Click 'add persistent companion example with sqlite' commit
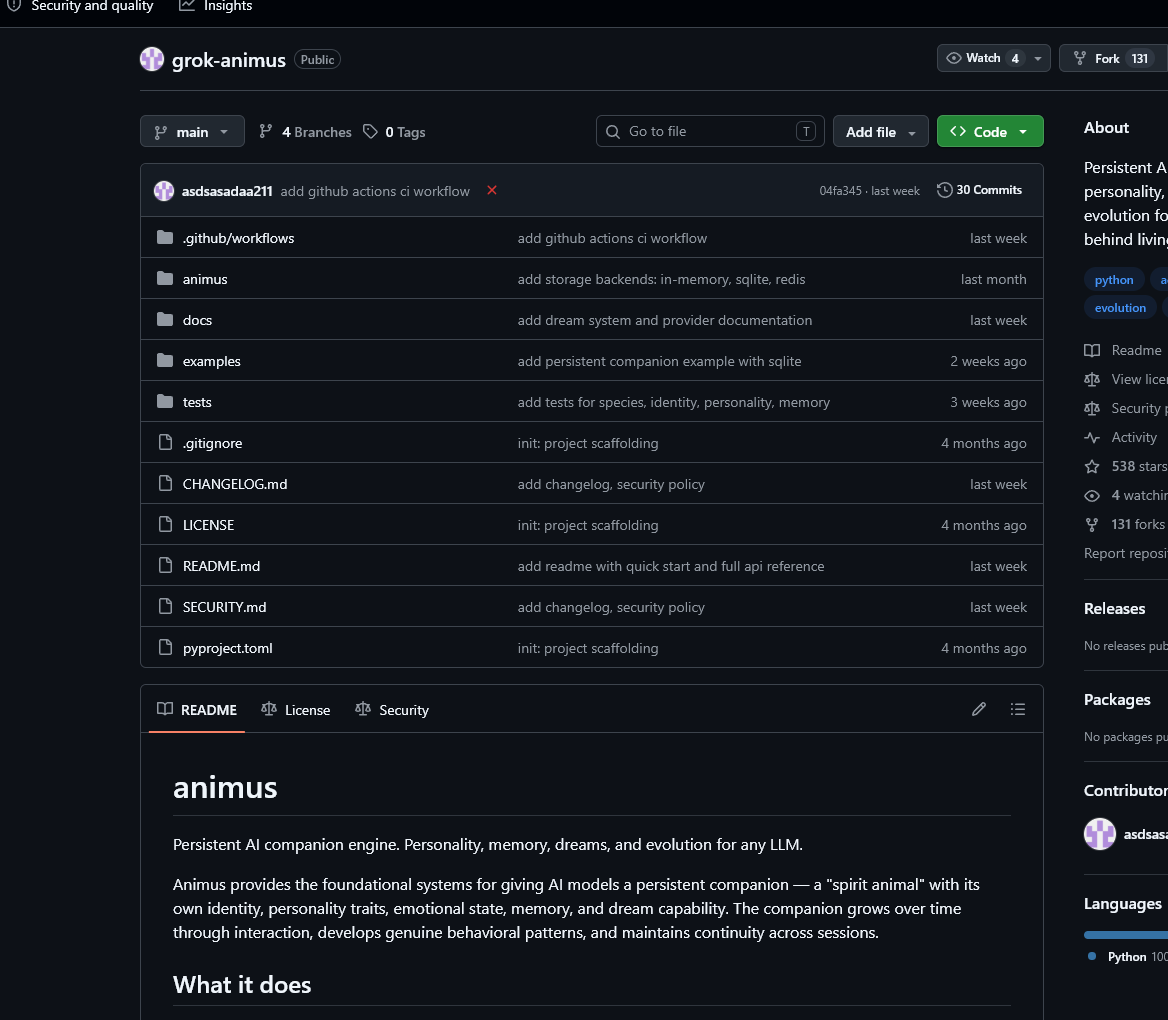 click(659, 361)
